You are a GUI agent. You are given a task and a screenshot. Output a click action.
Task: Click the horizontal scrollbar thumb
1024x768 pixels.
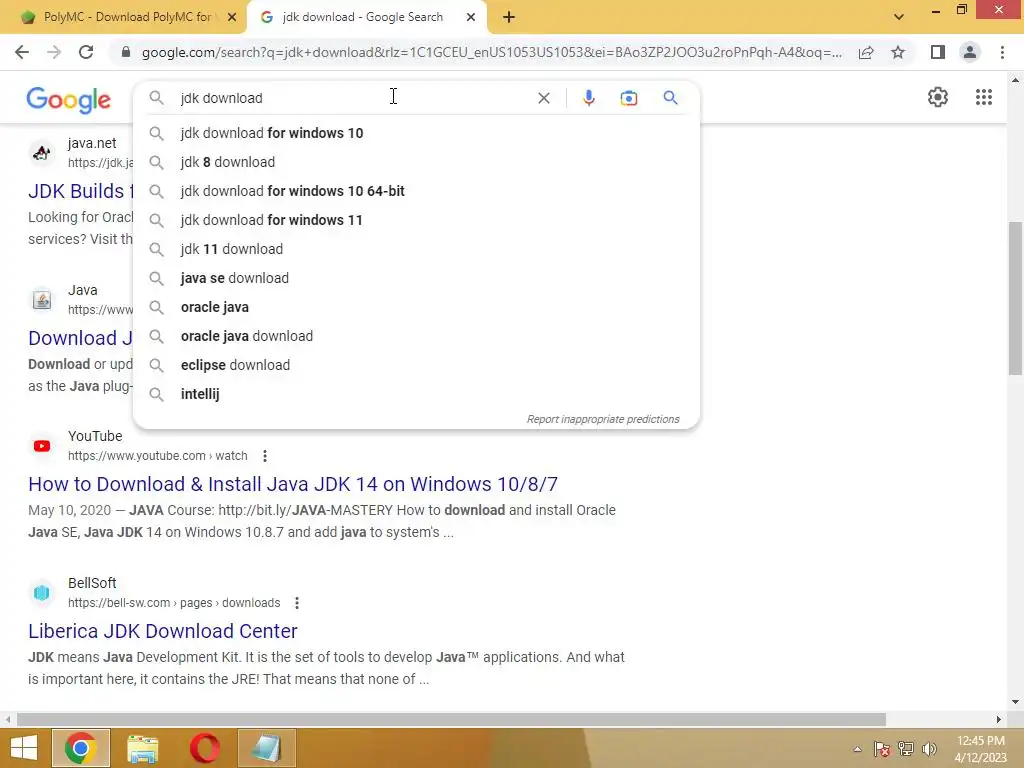coord(451,719)
